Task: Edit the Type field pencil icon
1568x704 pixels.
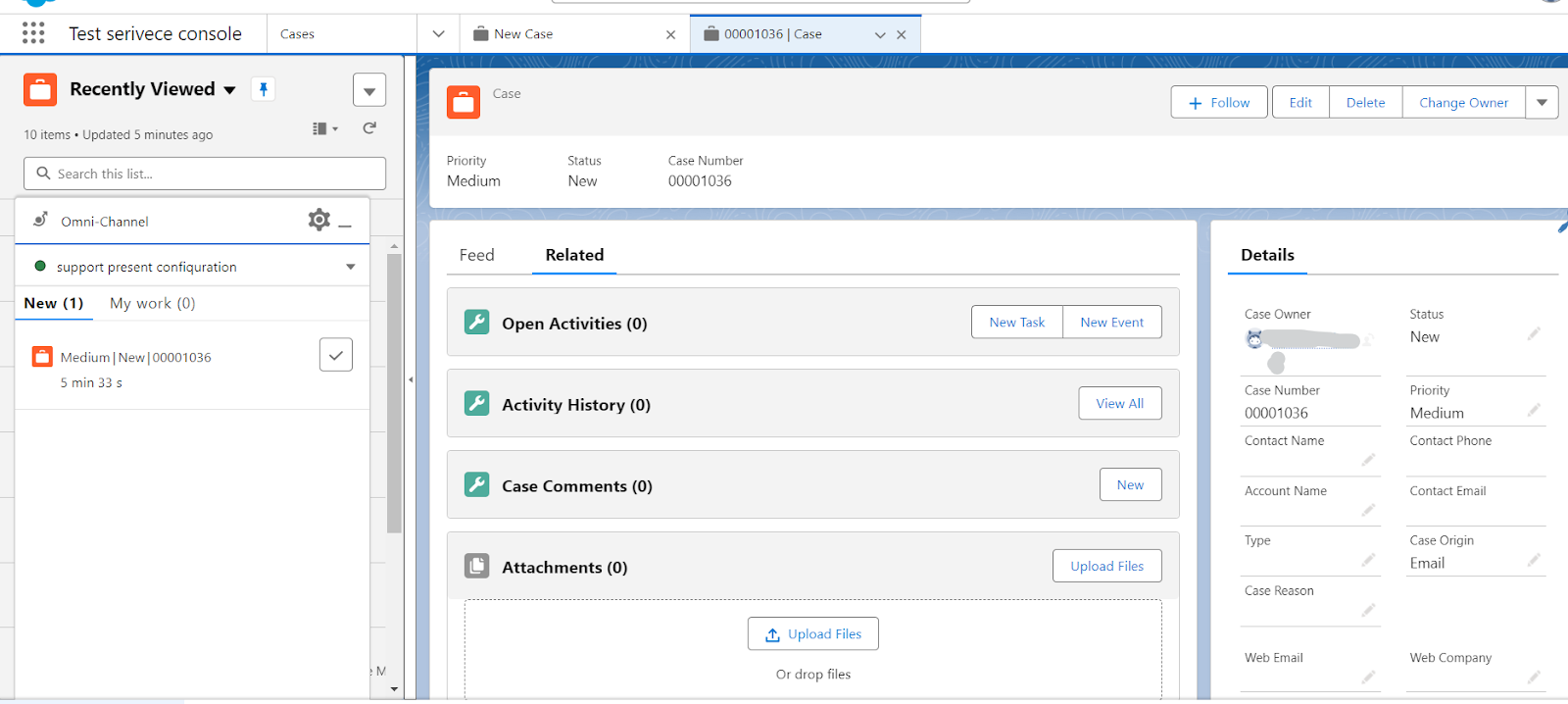Action: [x=1368, y=560]
